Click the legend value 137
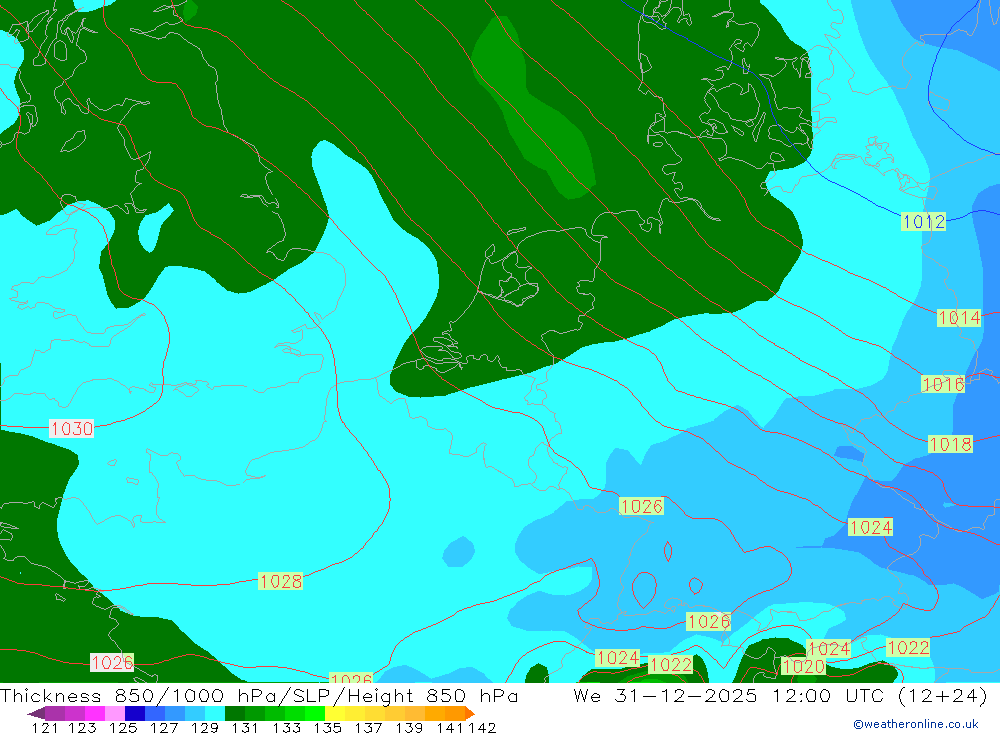 click(368, 727)
